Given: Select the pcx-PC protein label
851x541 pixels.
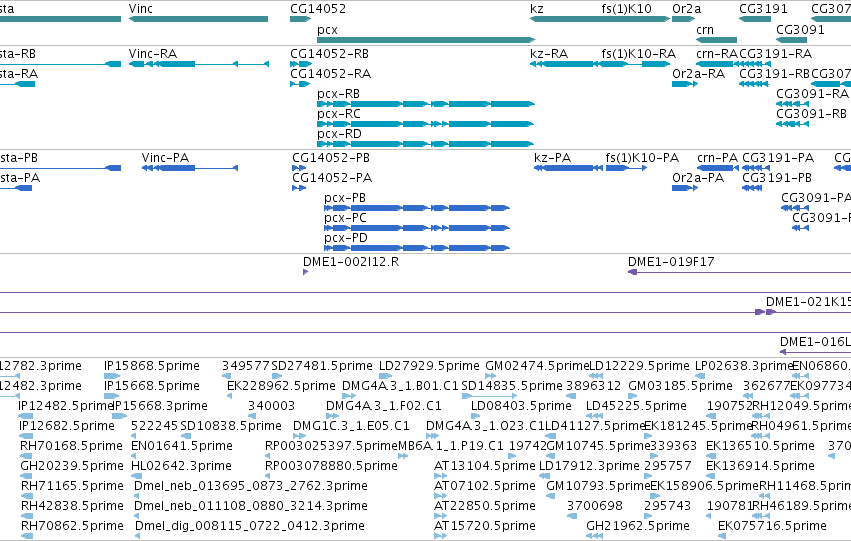Looking at the screenshot, I should [345, 218].
